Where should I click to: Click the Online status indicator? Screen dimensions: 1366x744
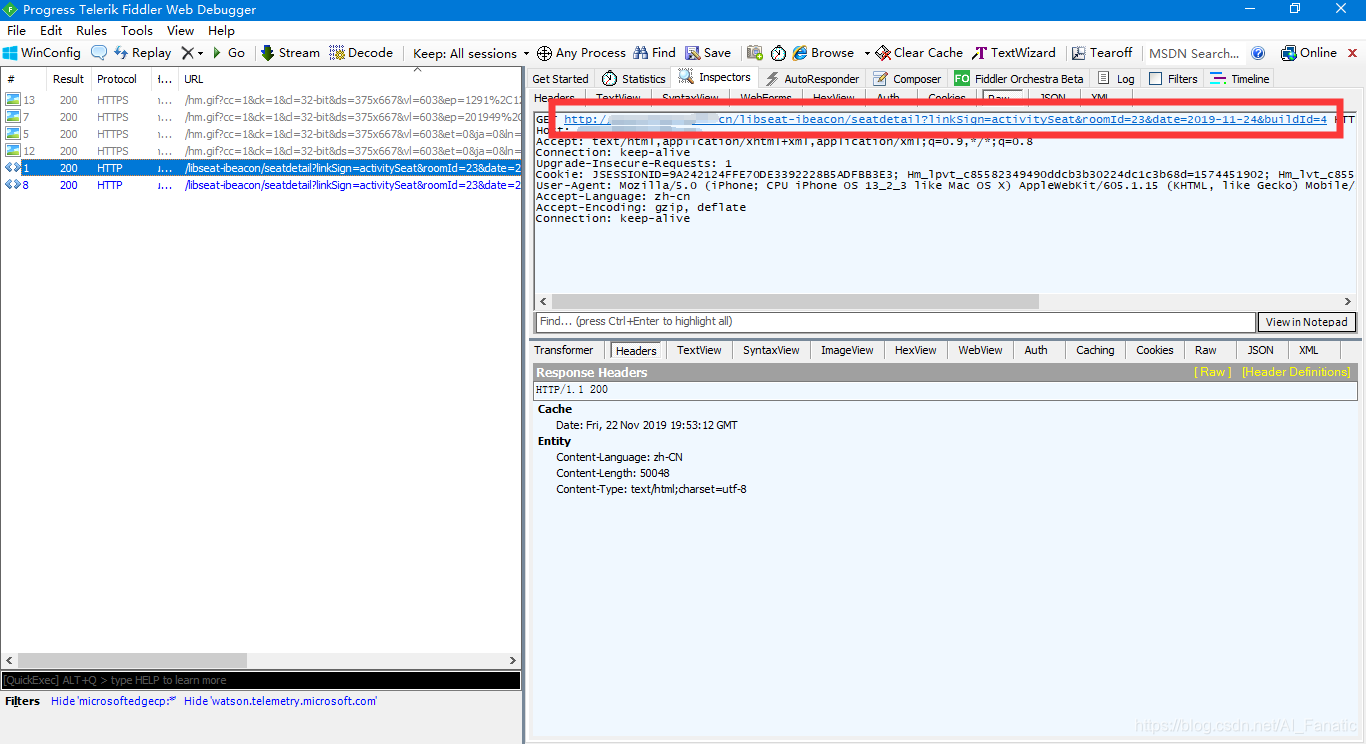(1309, 53)
